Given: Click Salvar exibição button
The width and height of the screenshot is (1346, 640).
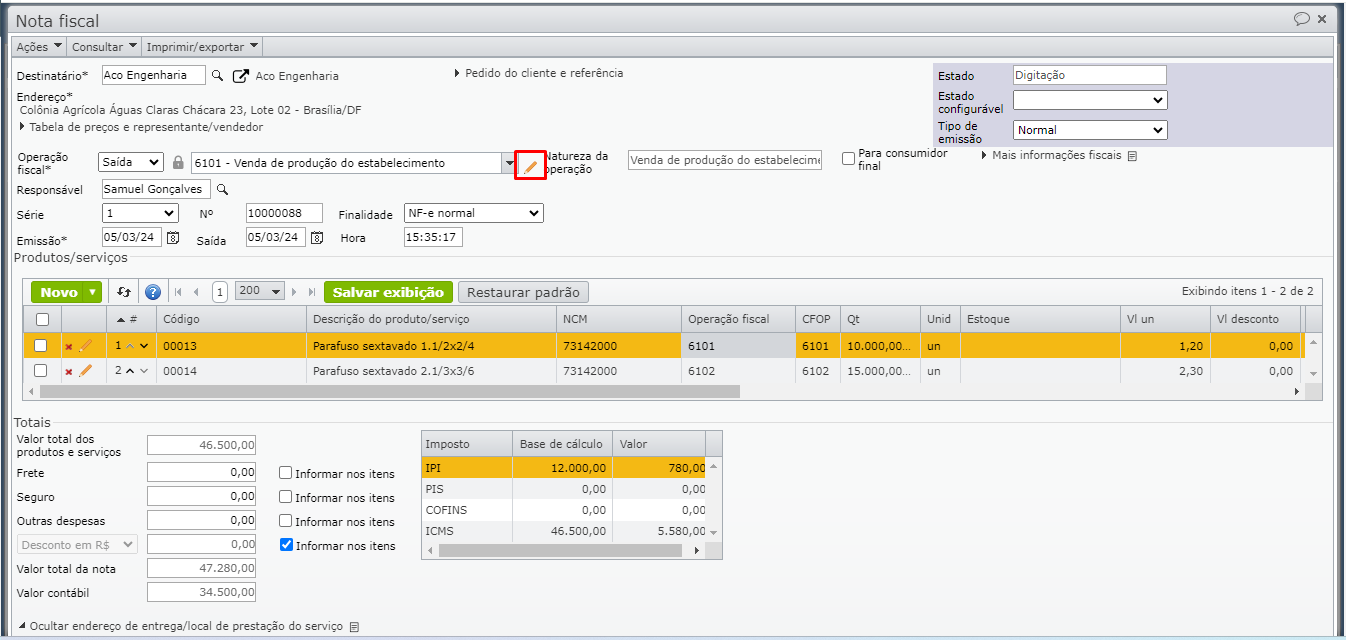Looking at the screenshot, I should [388, 292].
